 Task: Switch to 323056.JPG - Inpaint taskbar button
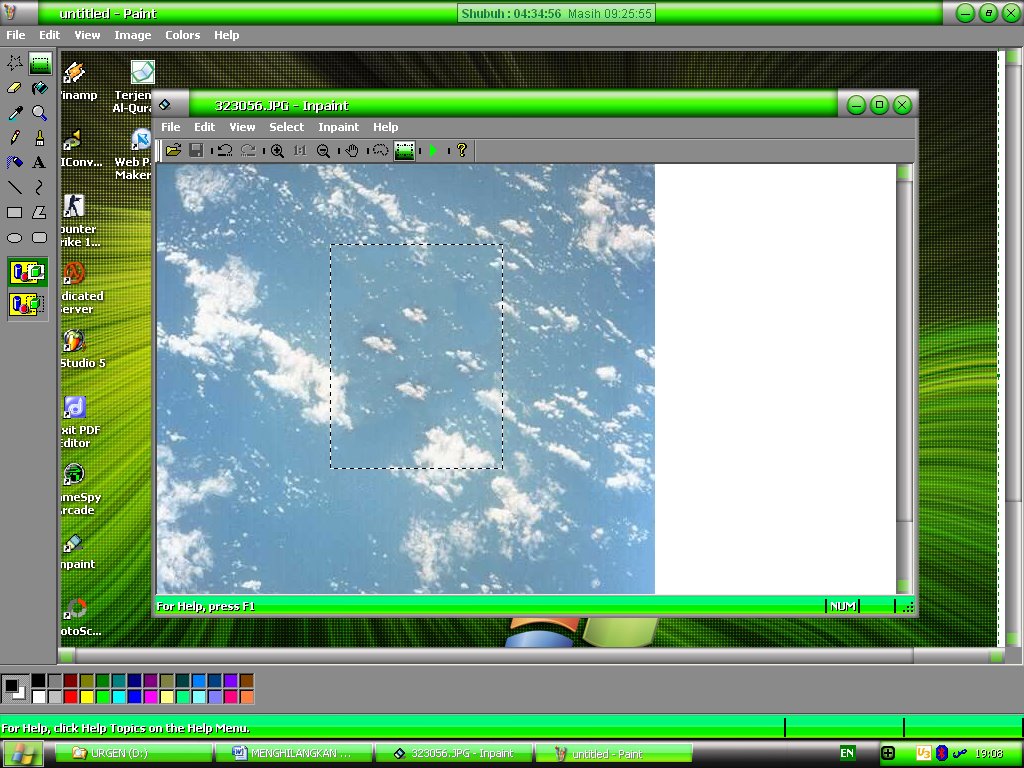[455, 754]
